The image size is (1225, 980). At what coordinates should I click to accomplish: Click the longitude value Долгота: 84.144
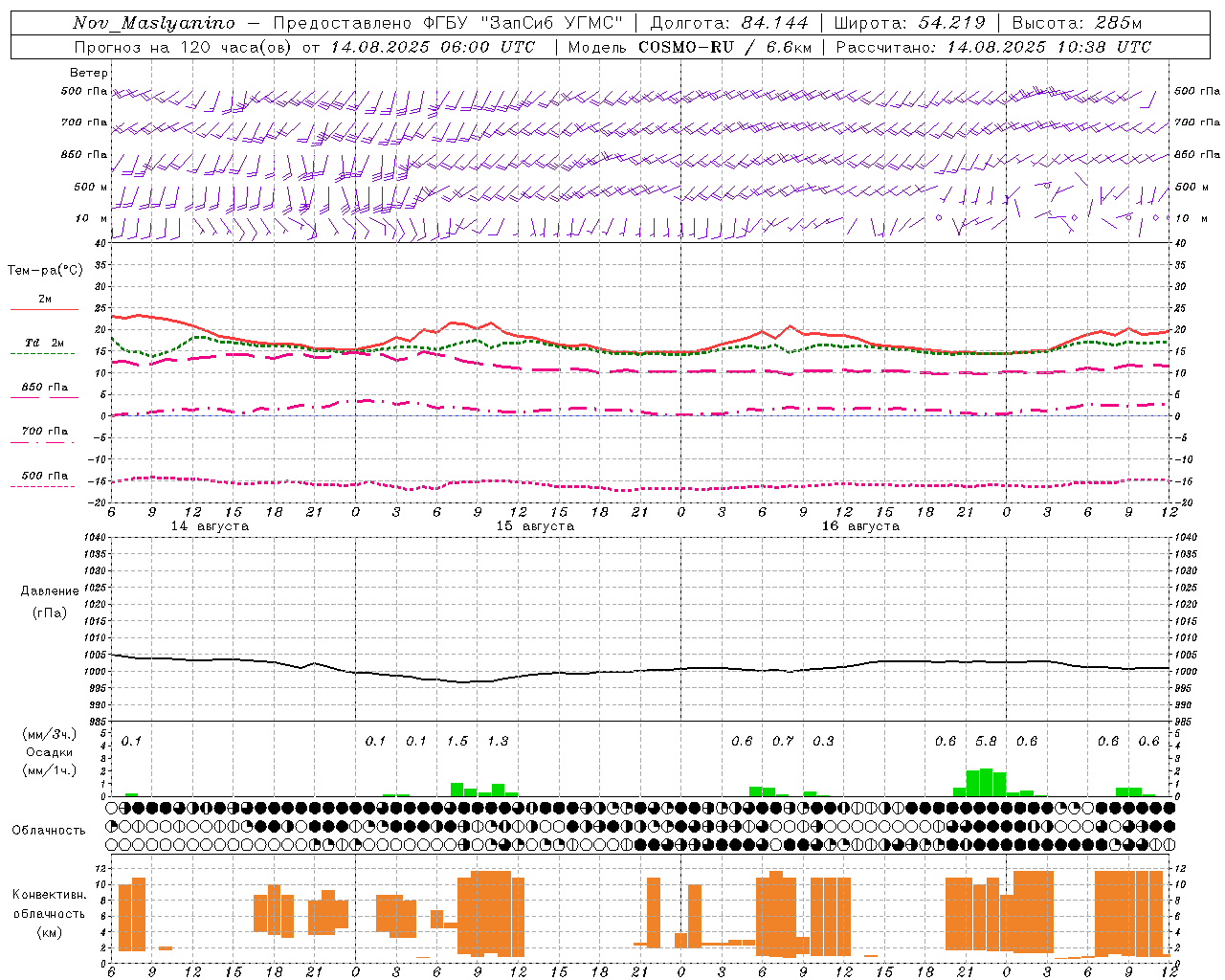(x=729, y=23)
